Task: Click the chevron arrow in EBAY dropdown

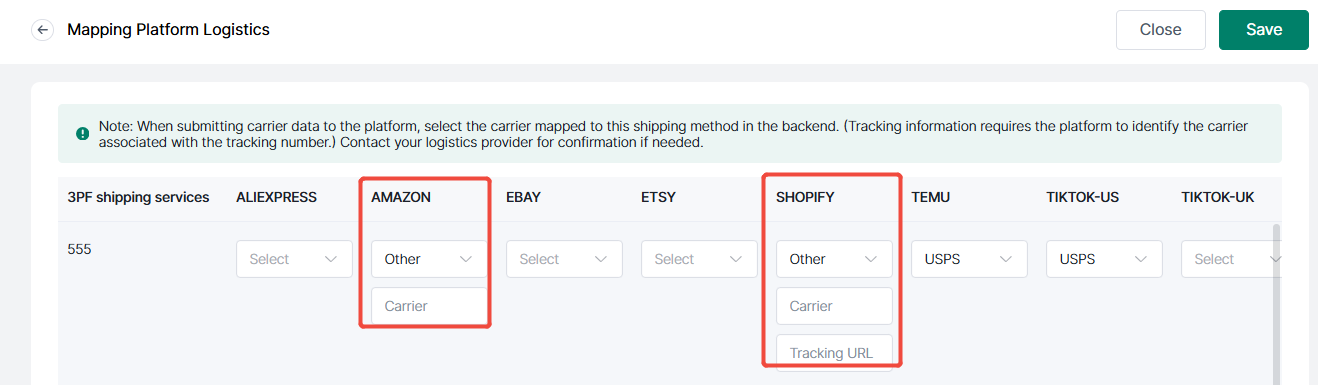Action: [601, 259]
